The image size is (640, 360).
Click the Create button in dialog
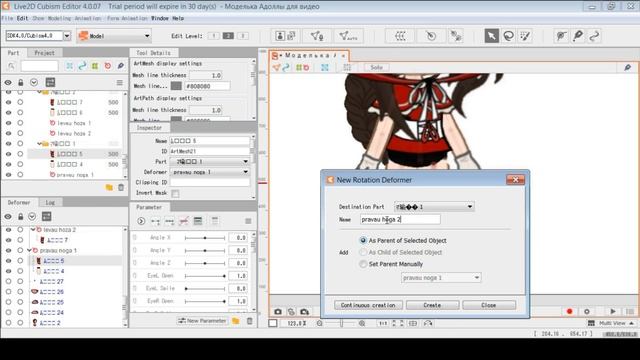(x=432, y=305)
